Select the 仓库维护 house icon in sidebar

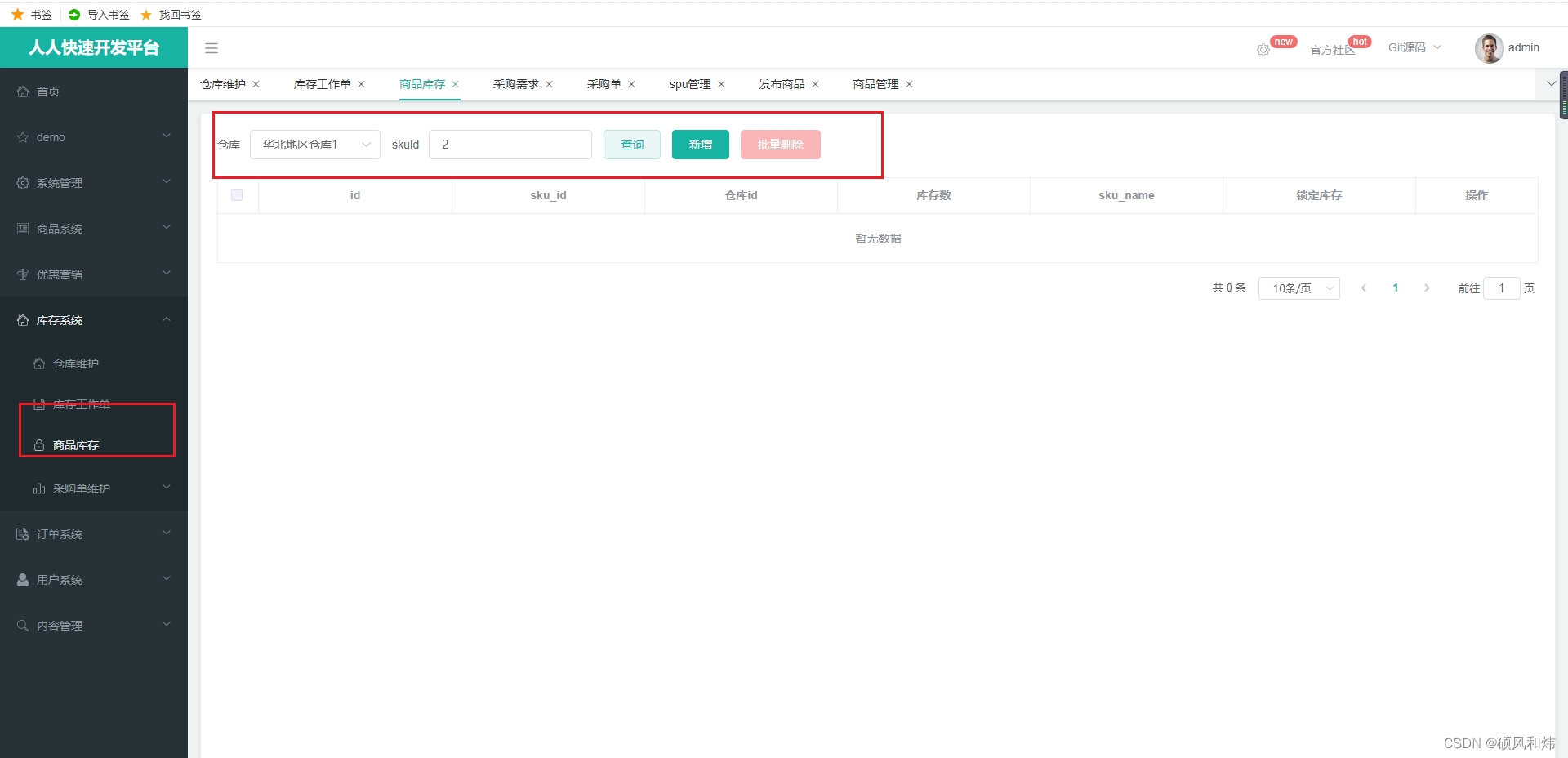(39, 363)
